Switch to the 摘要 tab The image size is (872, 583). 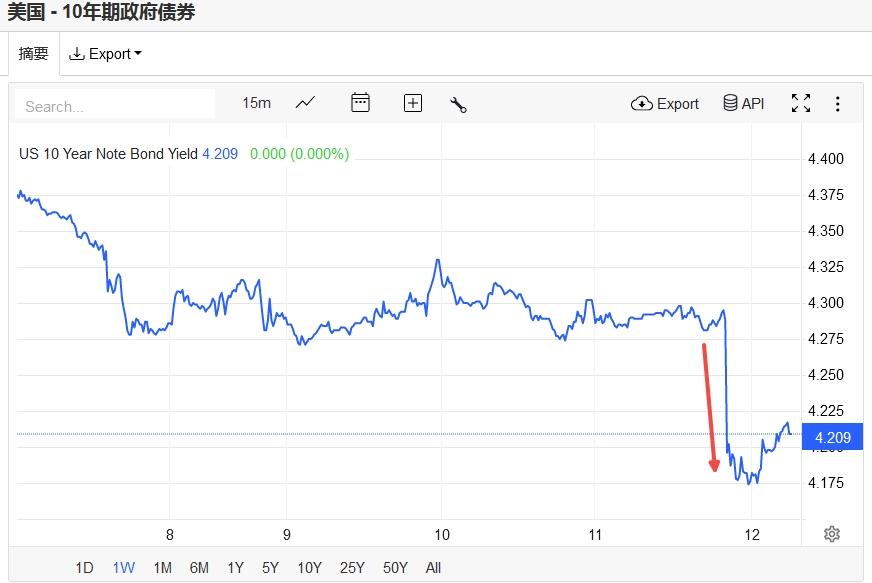(x=34, y=54)
